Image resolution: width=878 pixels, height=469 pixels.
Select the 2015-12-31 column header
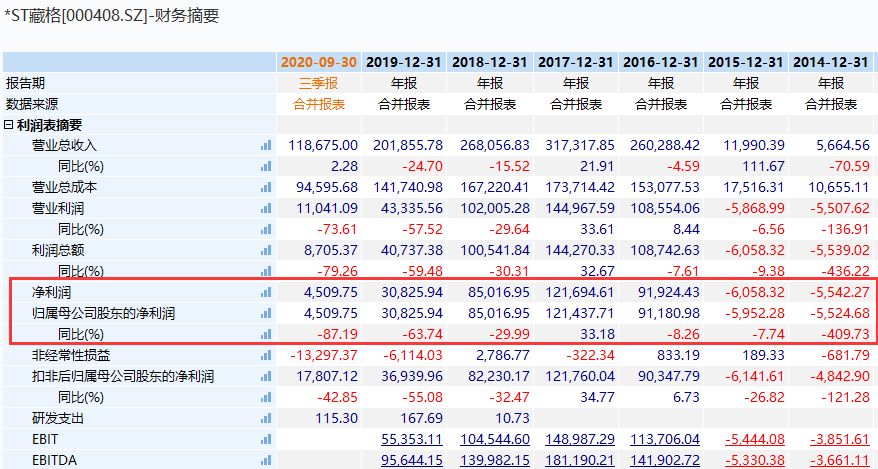pyautogui.click(x=746, y=62)
